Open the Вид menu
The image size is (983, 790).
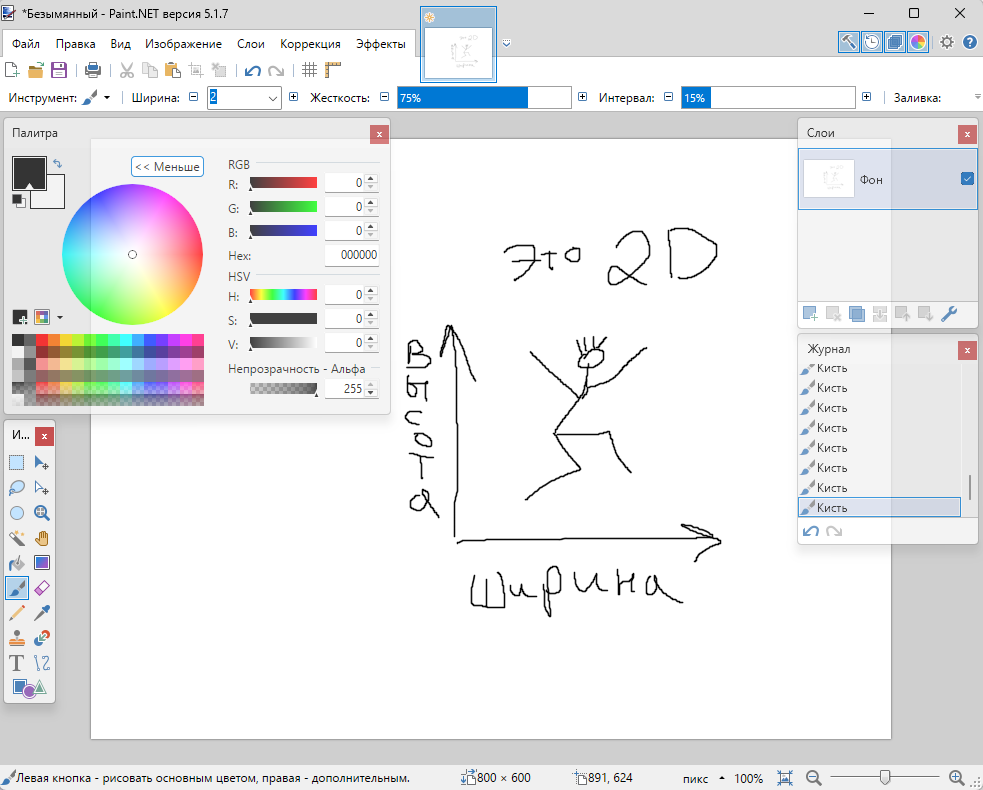pos(120,44)
